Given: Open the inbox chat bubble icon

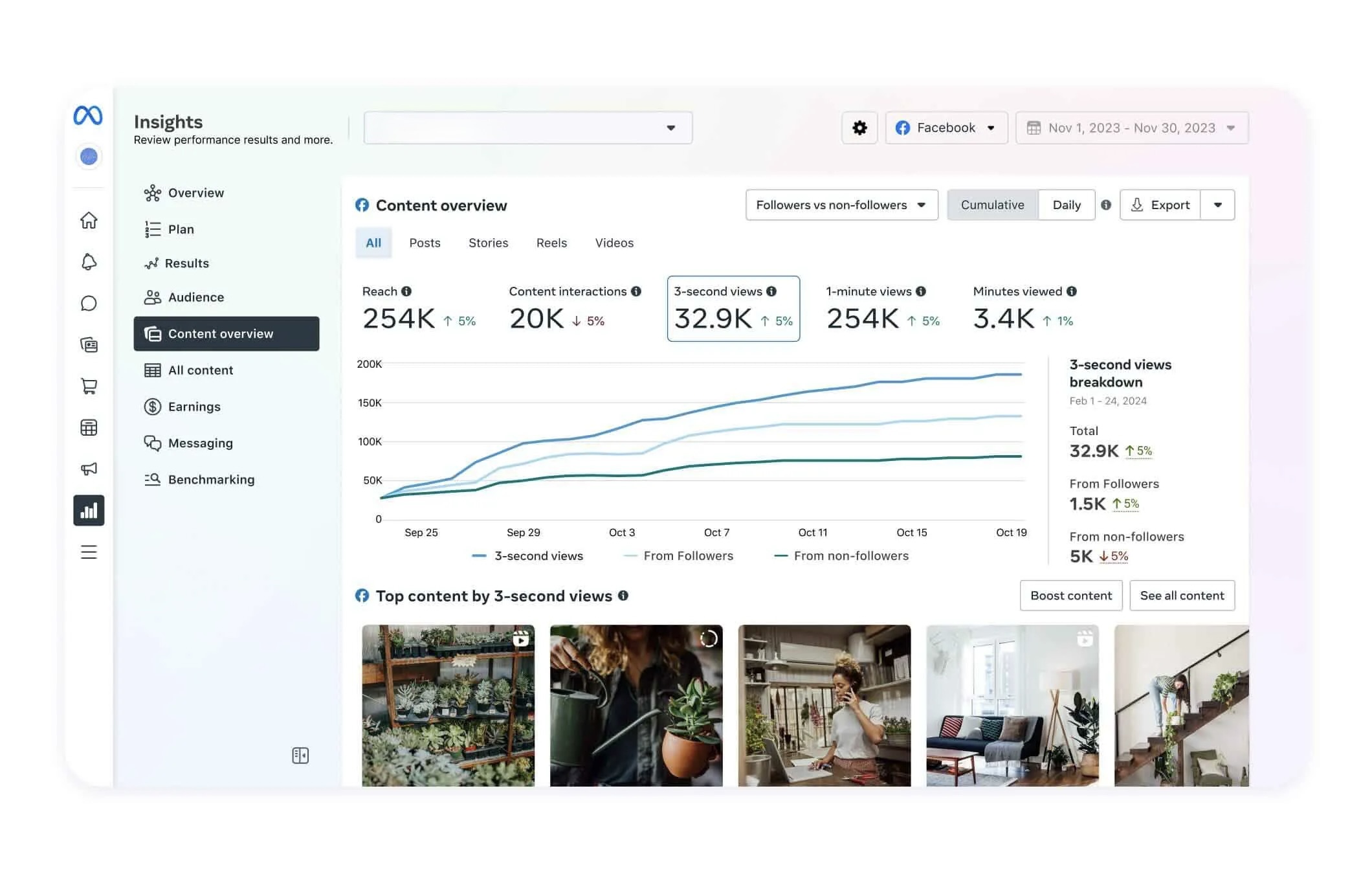Looking at the screenshot, I should coord(89,304).
